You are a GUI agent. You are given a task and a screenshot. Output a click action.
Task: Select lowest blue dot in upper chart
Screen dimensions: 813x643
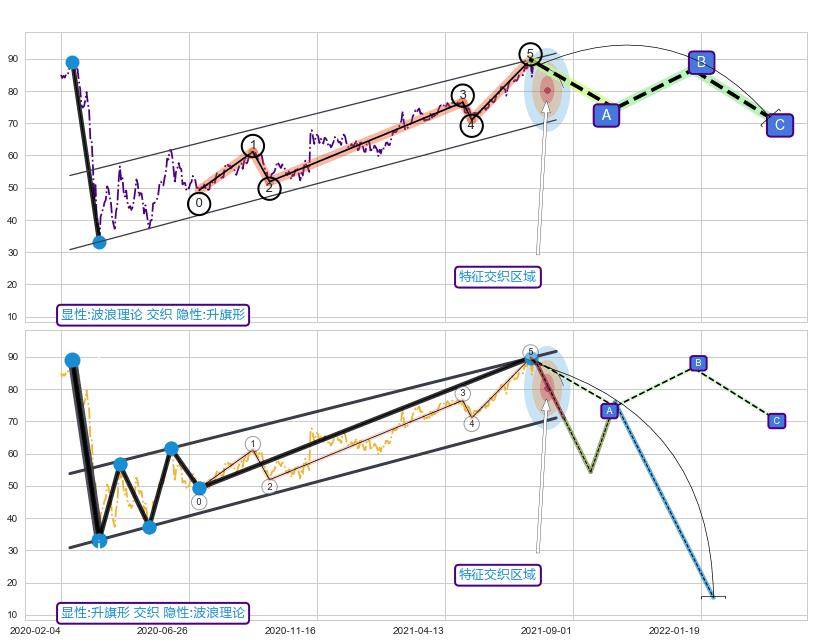pyautogui.click(x=99, y=242)
